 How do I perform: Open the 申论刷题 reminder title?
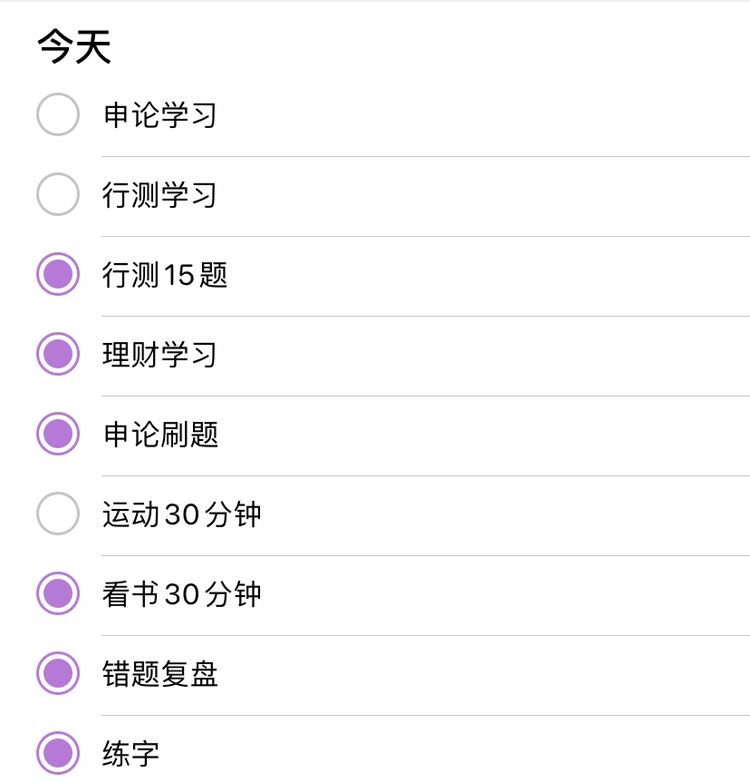[161, 434]
